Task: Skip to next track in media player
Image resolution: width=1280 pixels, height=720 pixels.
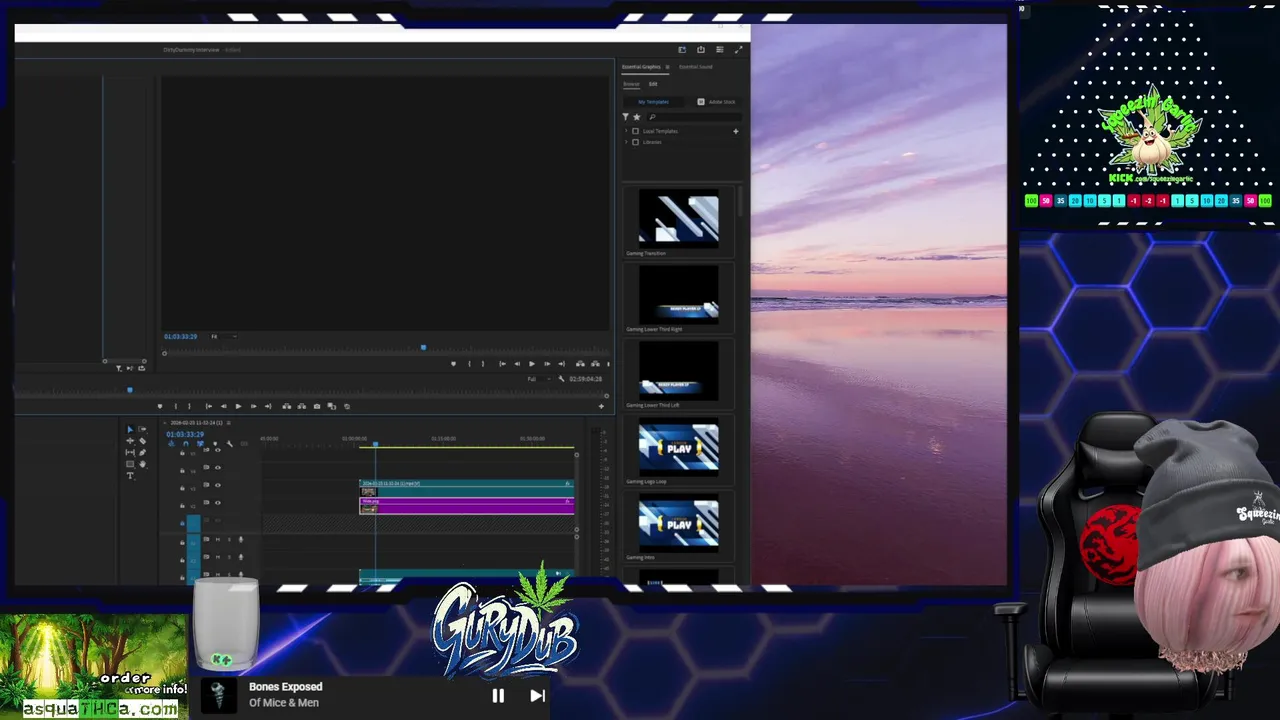Action: [537, 696]
